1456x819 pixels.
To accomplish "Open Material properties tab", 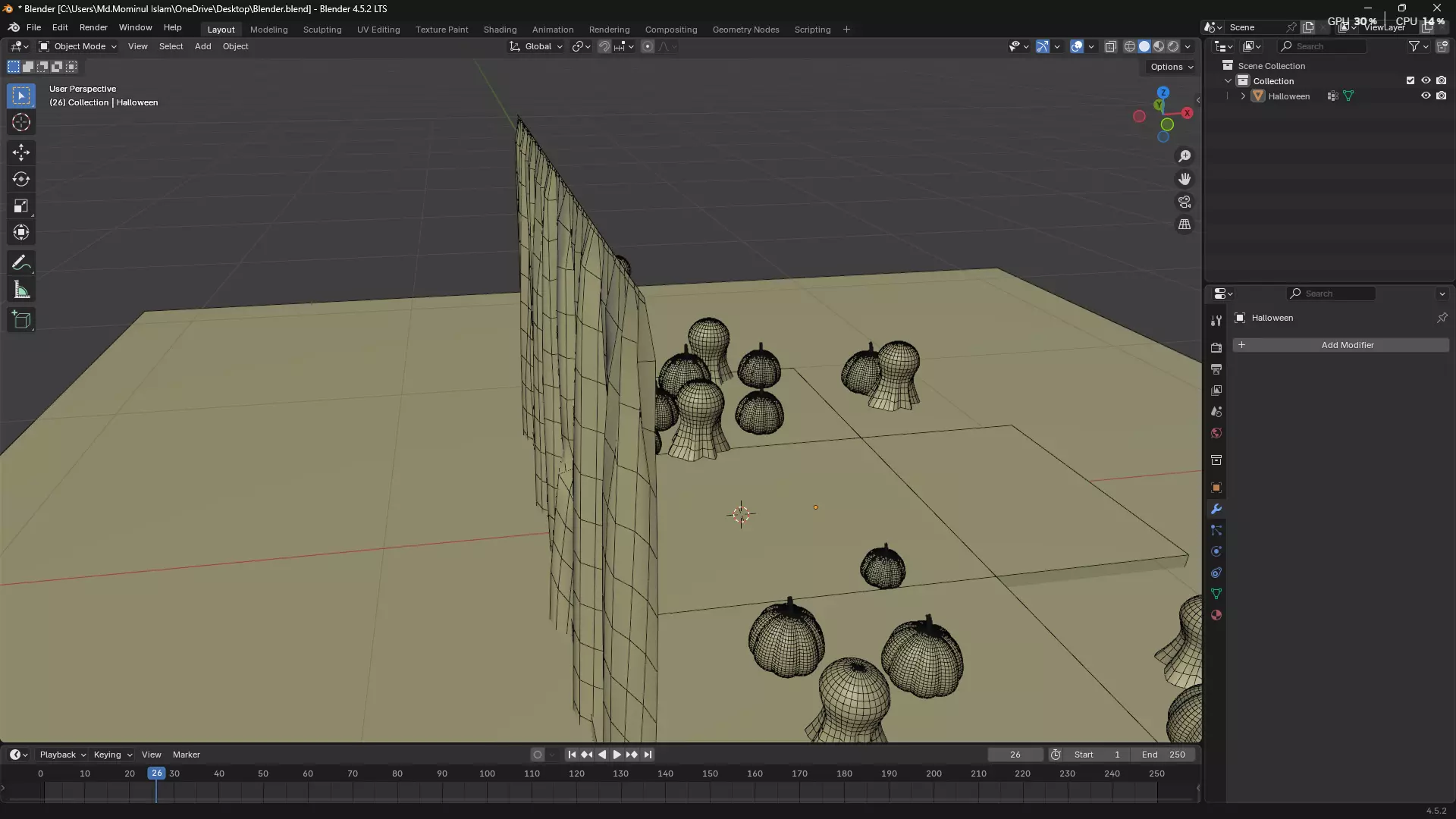I will [x=1216, y=615].
